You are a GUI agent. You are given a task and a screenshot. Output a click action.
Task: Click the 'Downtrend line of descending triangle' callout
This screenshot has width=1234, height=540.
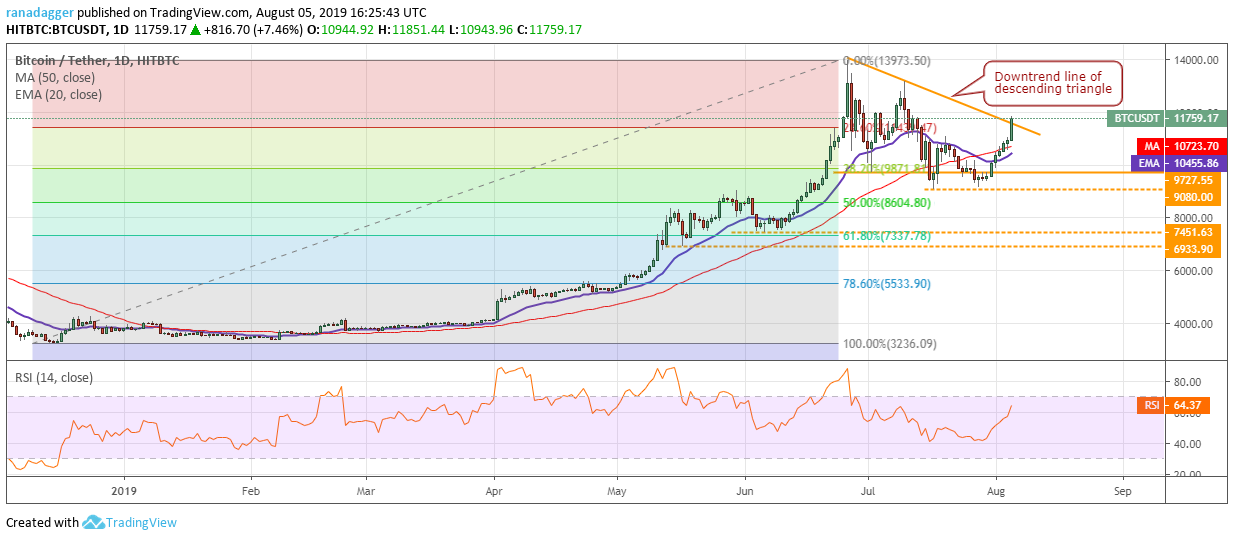tap(1051, 81)
